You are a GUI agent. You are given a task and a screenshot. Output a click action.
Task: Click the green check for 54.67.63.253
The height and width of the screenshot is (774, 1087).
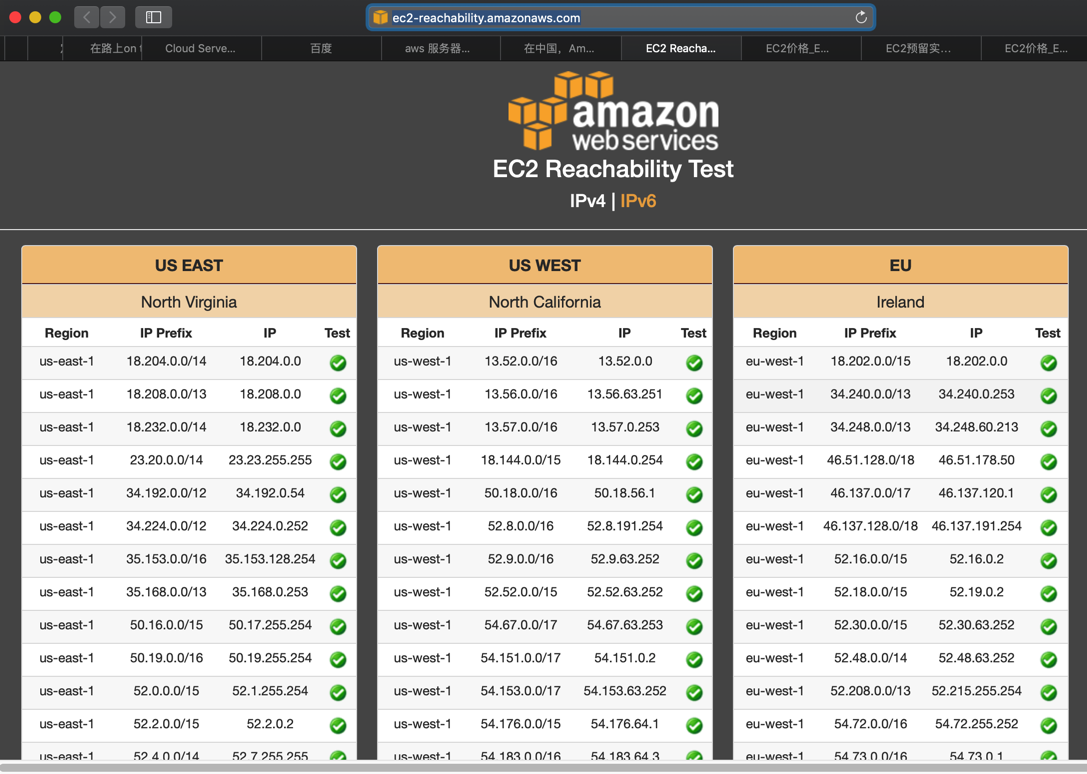(x=694, y=626)
